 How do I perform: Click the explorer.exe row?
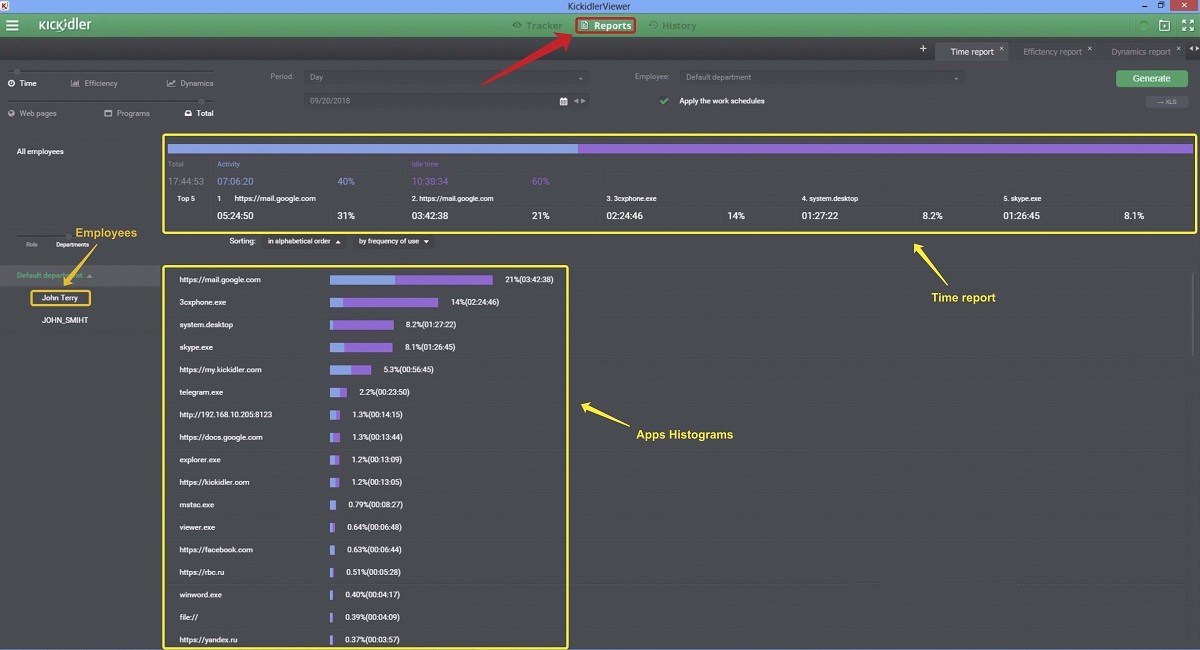click(365, 460)
